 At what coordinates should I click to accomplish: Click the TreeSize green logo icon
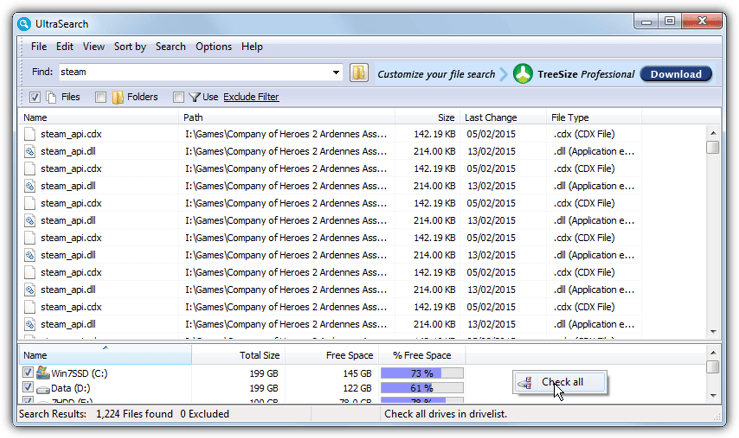point(523,74)
